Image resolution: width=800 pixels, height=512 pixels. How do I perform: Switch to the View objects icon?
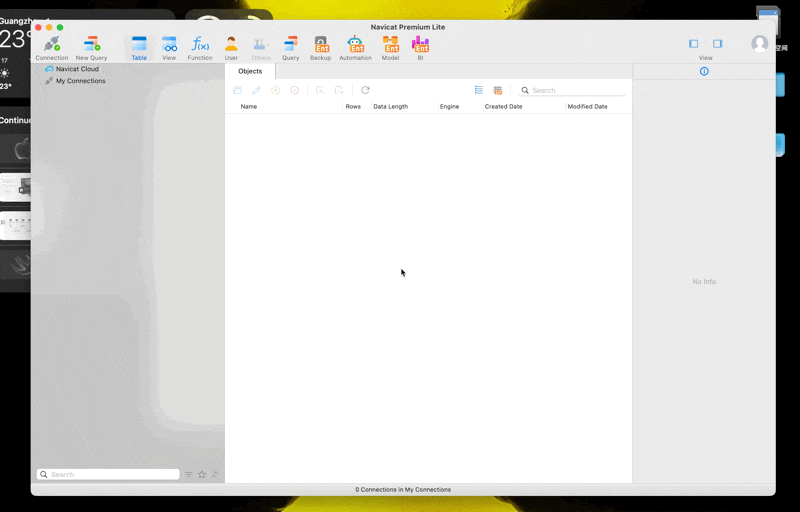point(169,48)
